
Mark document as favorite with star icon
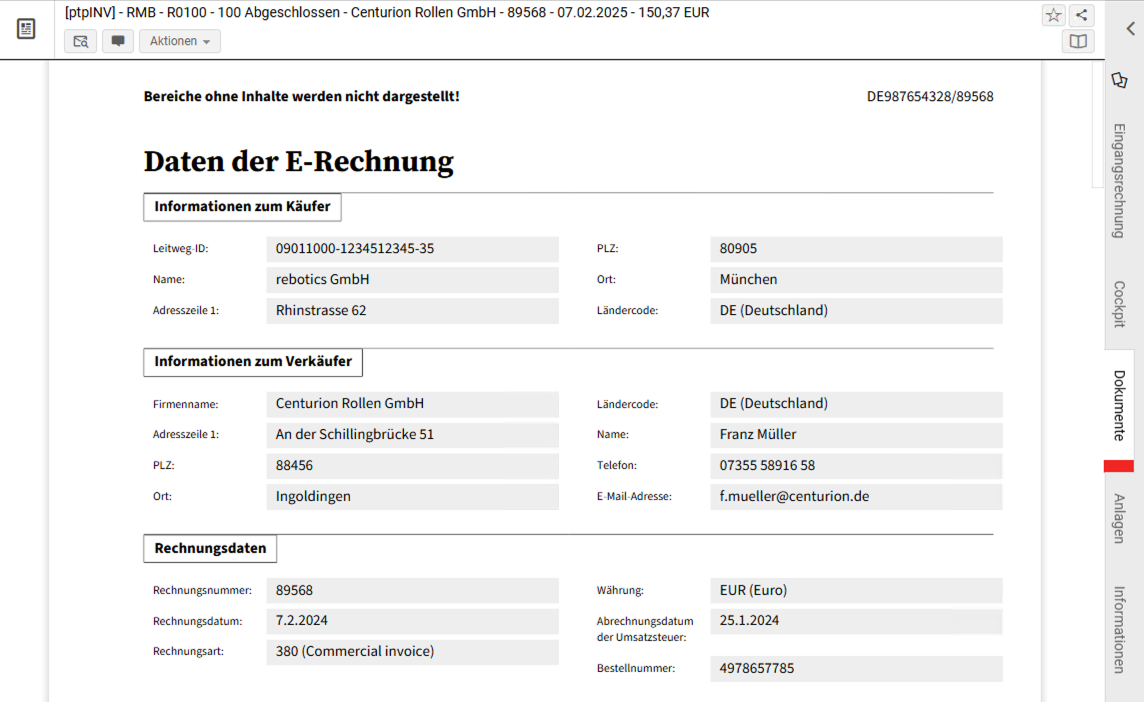coord(1053,15)
